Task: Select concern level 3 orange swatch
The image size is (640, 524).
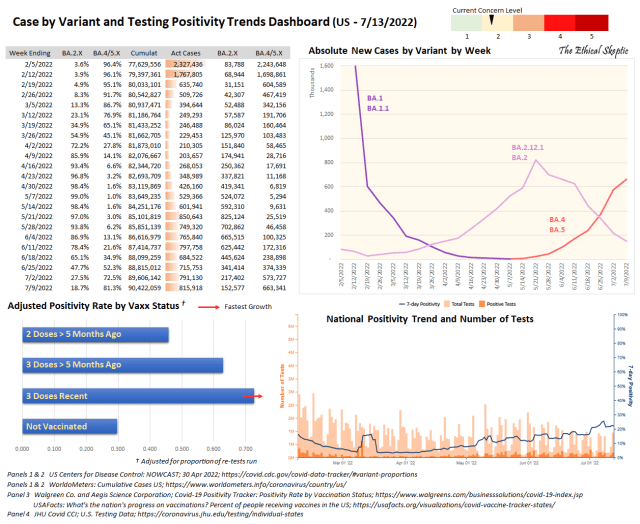Action: (527, 21)
